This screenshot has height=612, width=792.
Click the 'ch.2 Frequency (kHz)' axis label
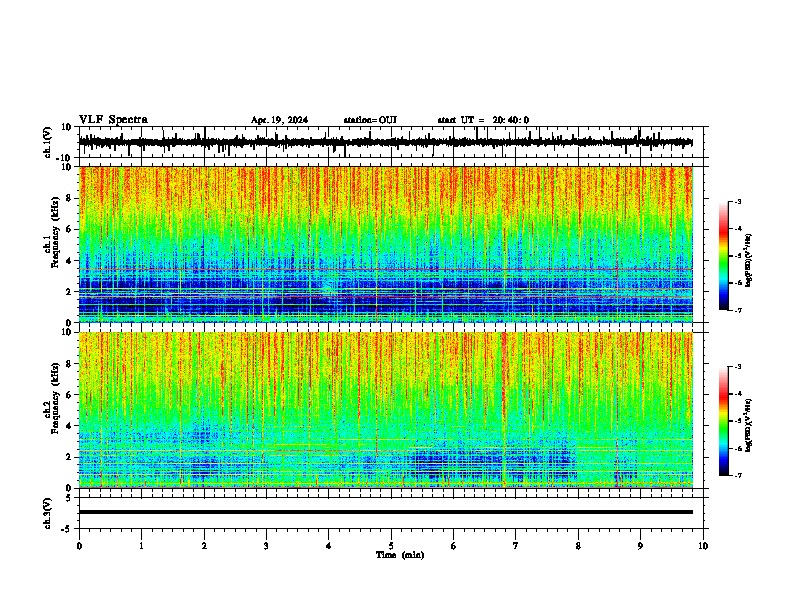click(52, 398)
